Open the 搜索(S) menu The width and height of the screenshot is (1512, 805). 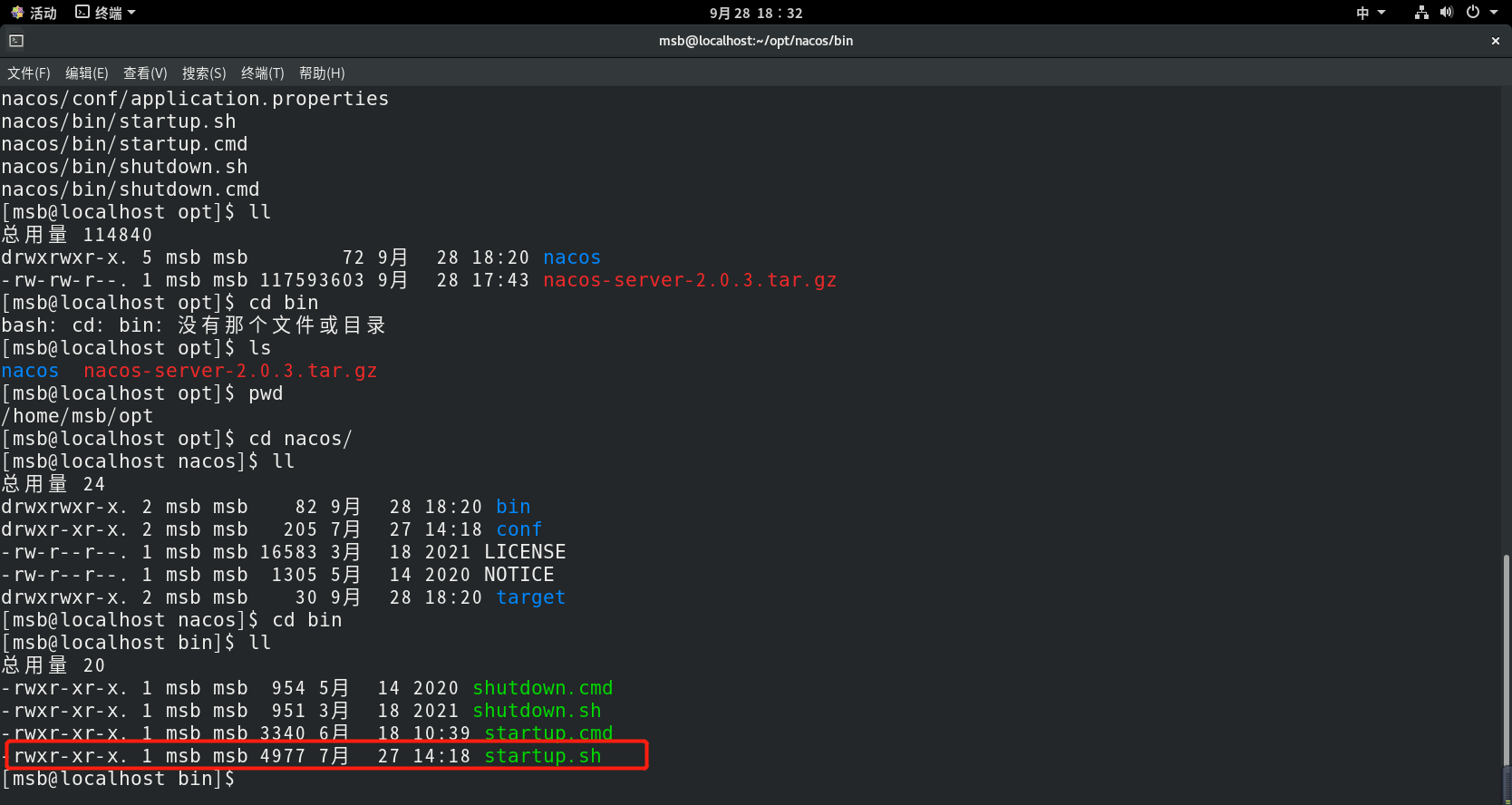(204, 73)
